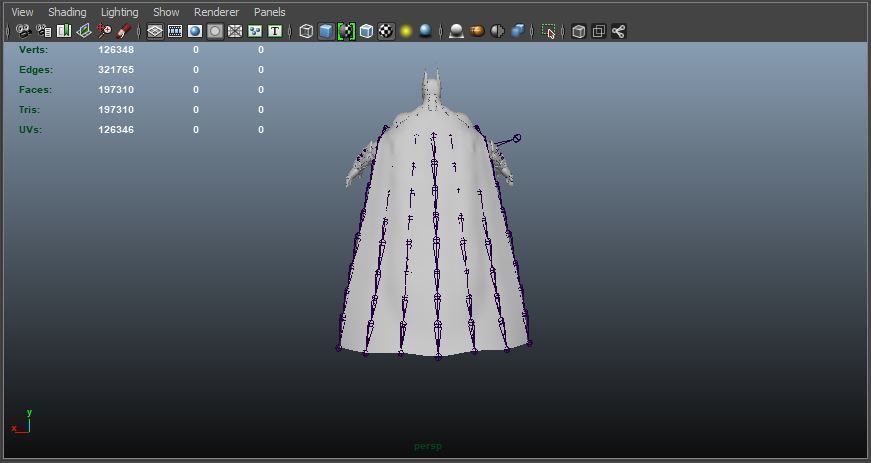871x463 pixels.
Task: Click the camera Bookmarks icon
Action: [x=64, y=31]
